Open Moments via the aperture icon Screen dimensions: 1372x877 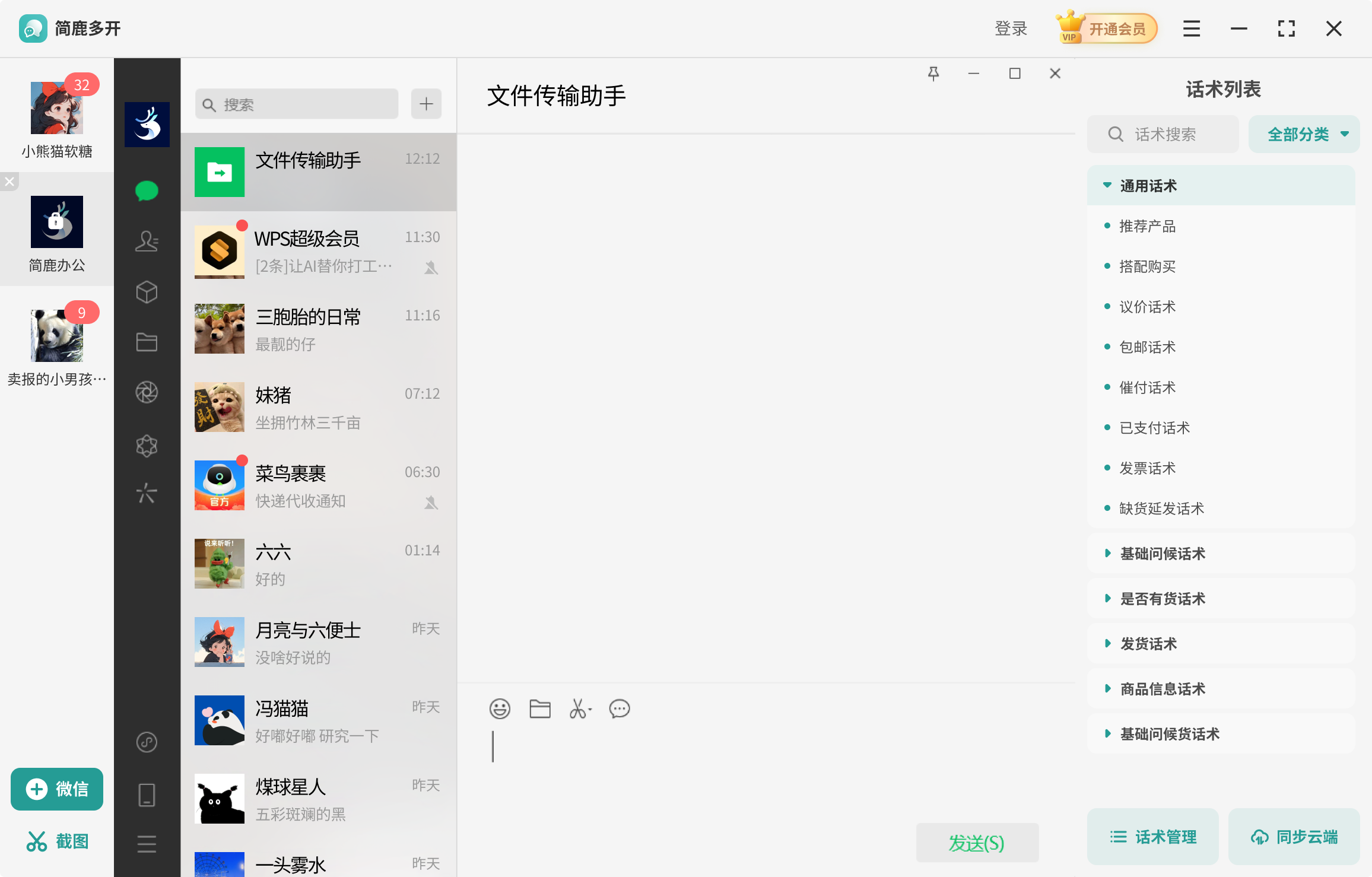[147, 392]
